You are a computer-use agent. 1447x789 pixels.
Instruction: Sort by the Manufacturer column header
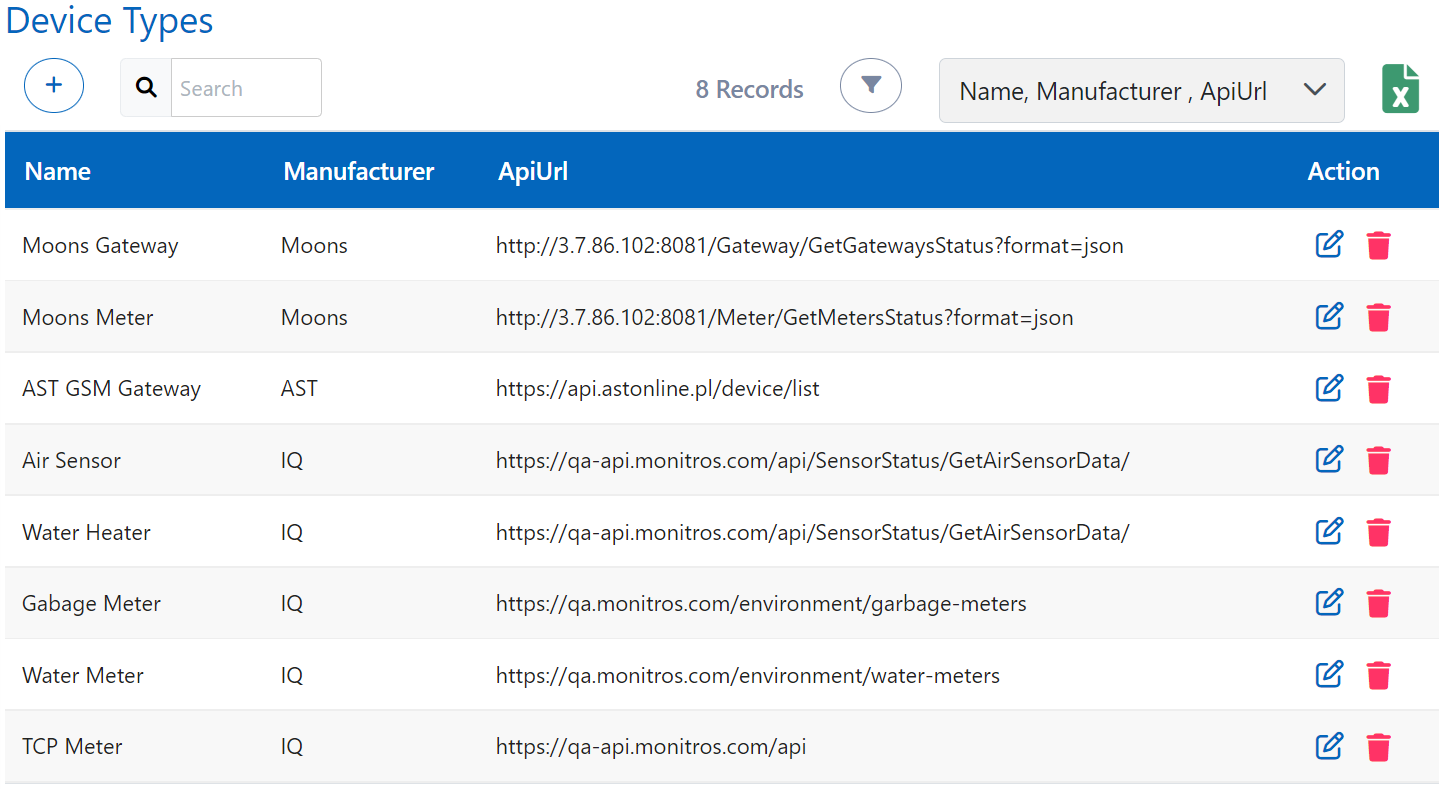358,171
